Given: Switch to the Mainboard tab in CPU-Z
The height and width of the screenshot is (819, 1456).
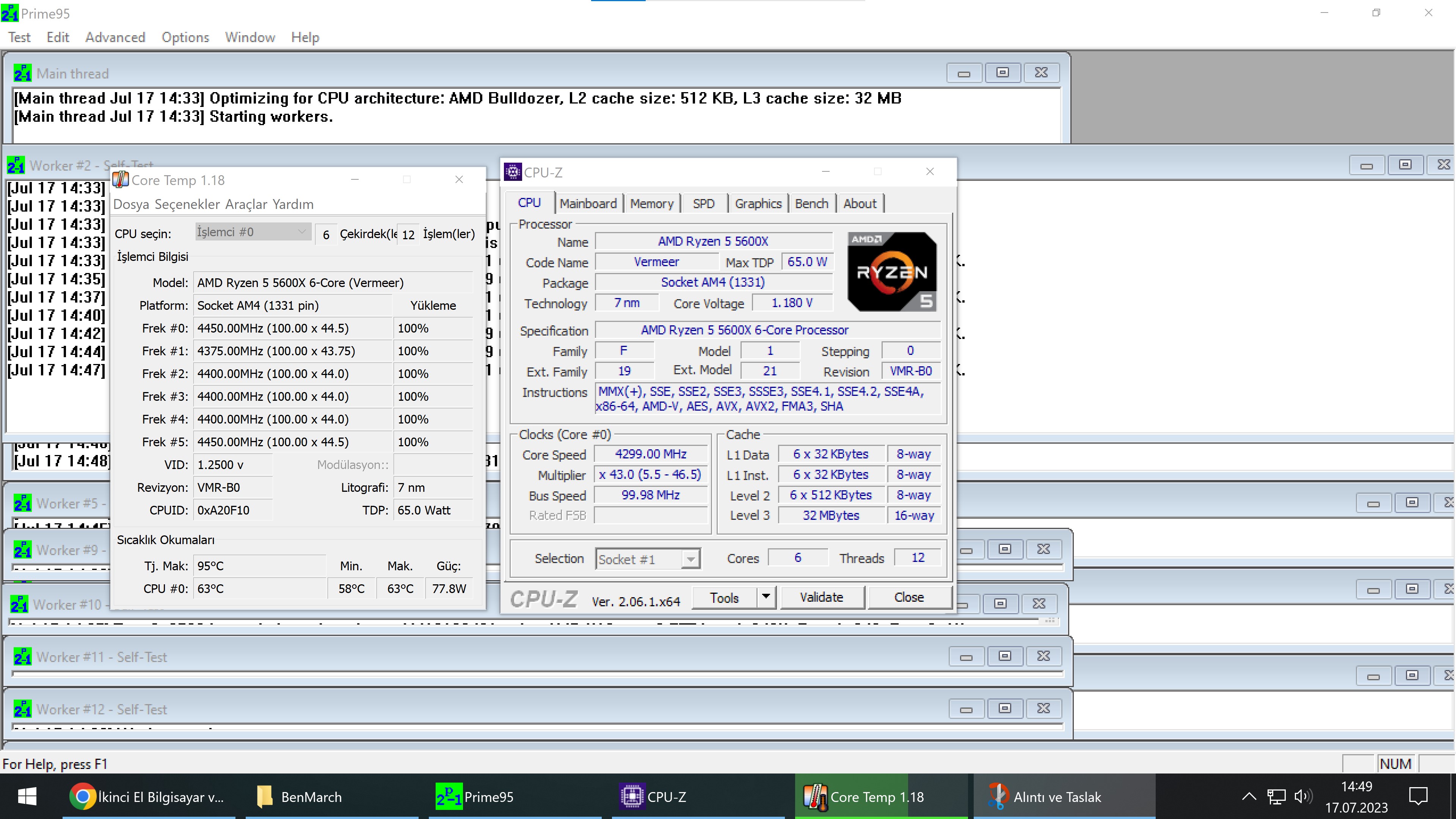Looking at the screenshot, I should [588, 204].
